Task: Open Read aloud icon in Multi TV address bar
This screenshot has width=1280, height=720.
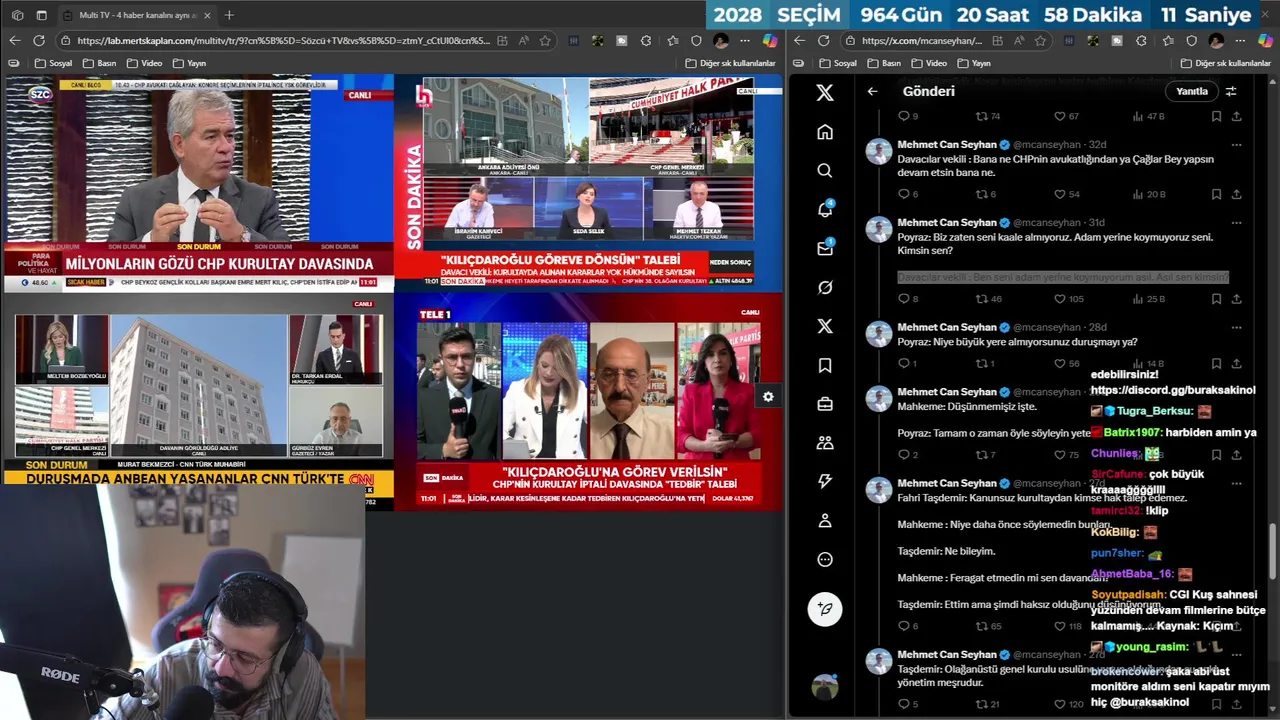Action: click(x=524, y=41)
